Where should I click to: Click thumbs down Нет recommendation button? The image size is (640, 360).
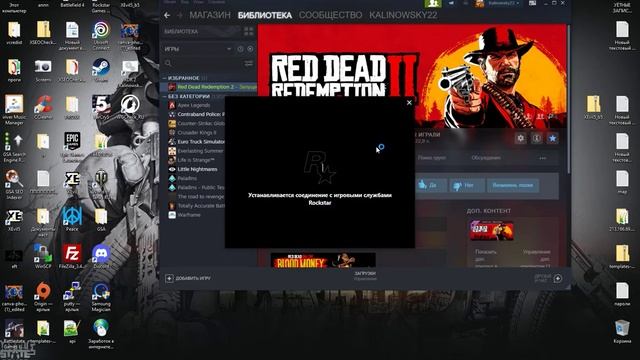click(466, 185)
